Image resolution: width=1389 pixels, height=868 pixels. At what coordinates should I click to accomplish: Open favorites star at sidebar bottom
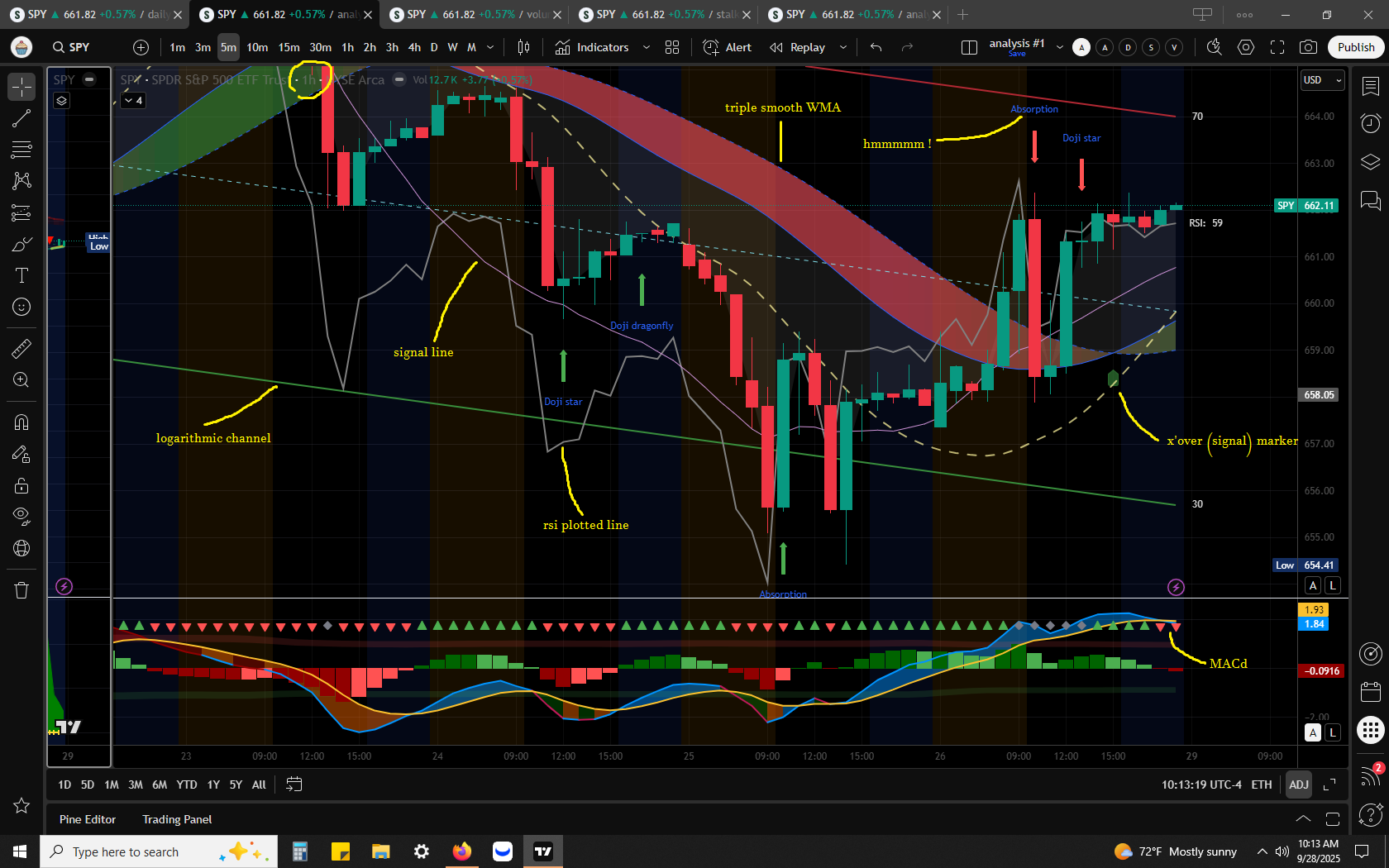click(21, 805)
